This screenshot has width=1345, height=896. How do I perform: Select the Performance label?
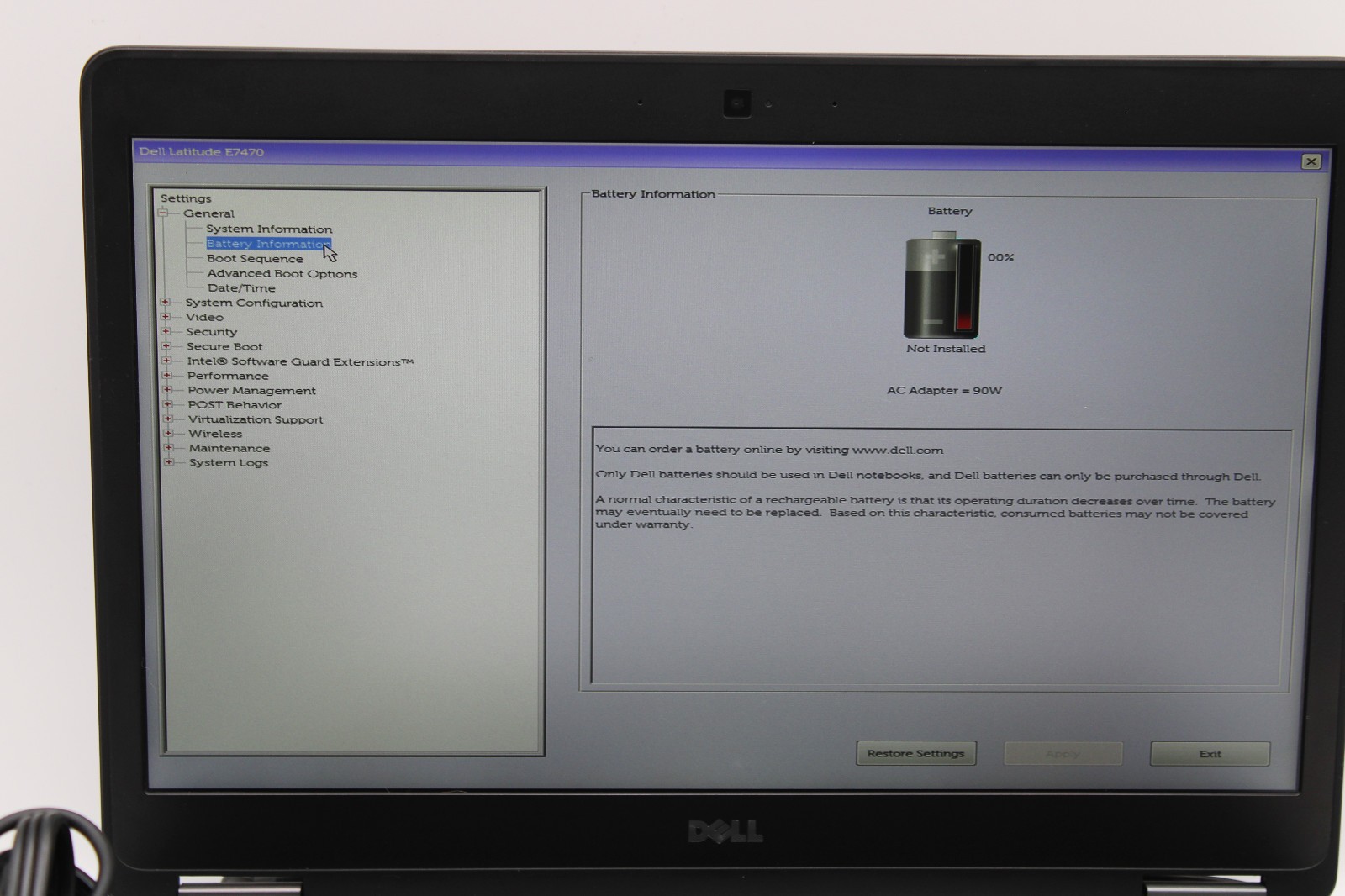(228, 376)
